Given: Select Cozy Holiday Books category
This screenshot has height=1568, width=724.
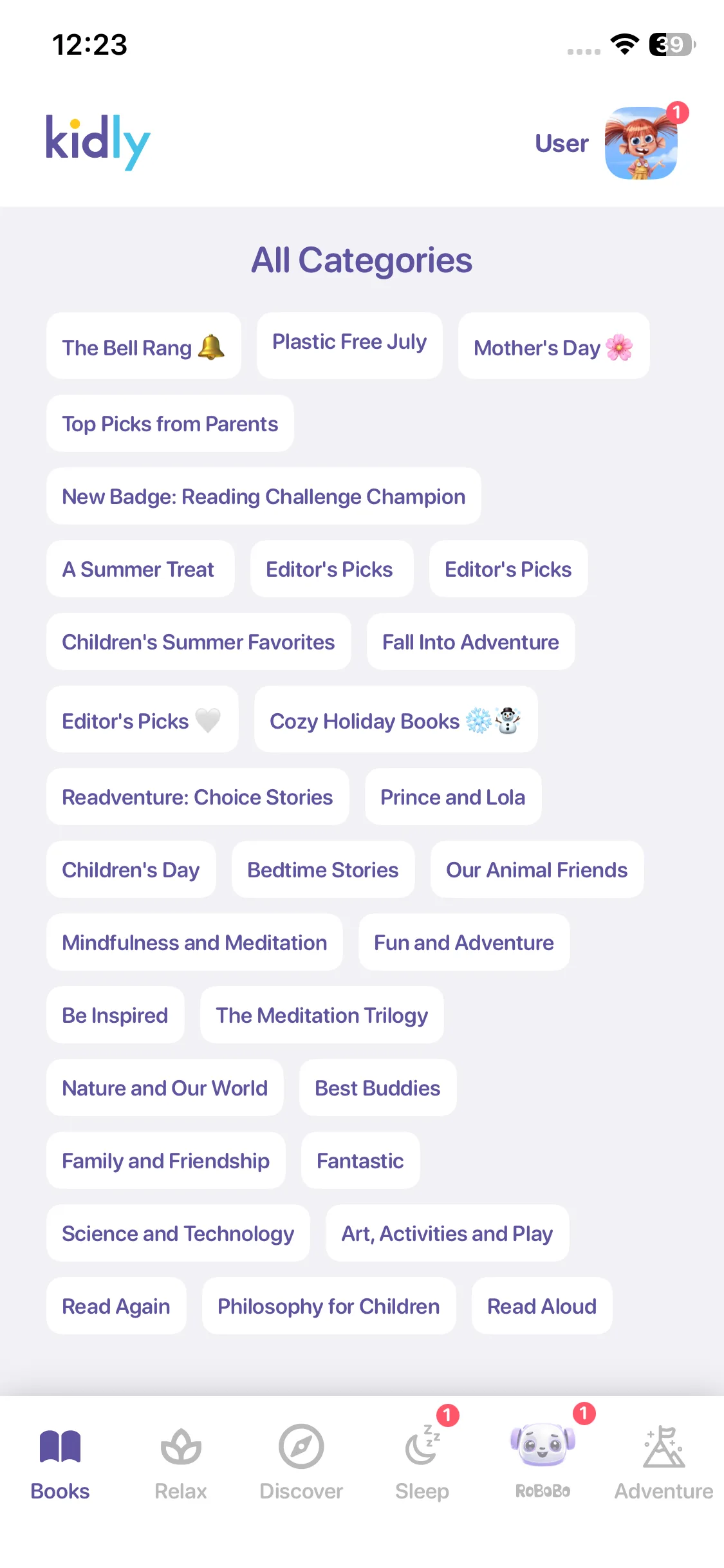Looking at the screenshot, I should tap(396, 720).
